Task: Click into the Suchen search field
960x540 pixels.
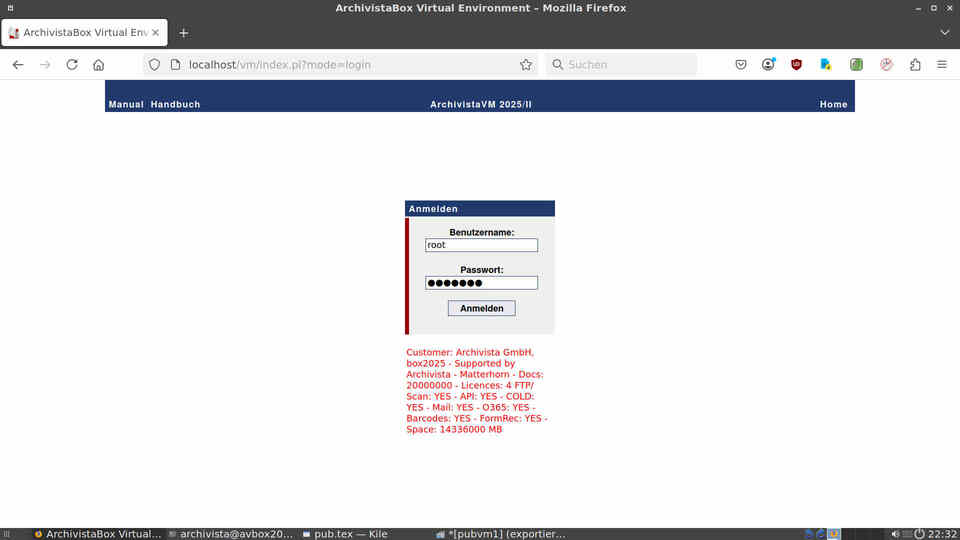Action: pyautogui.click(x=621, y=64)
